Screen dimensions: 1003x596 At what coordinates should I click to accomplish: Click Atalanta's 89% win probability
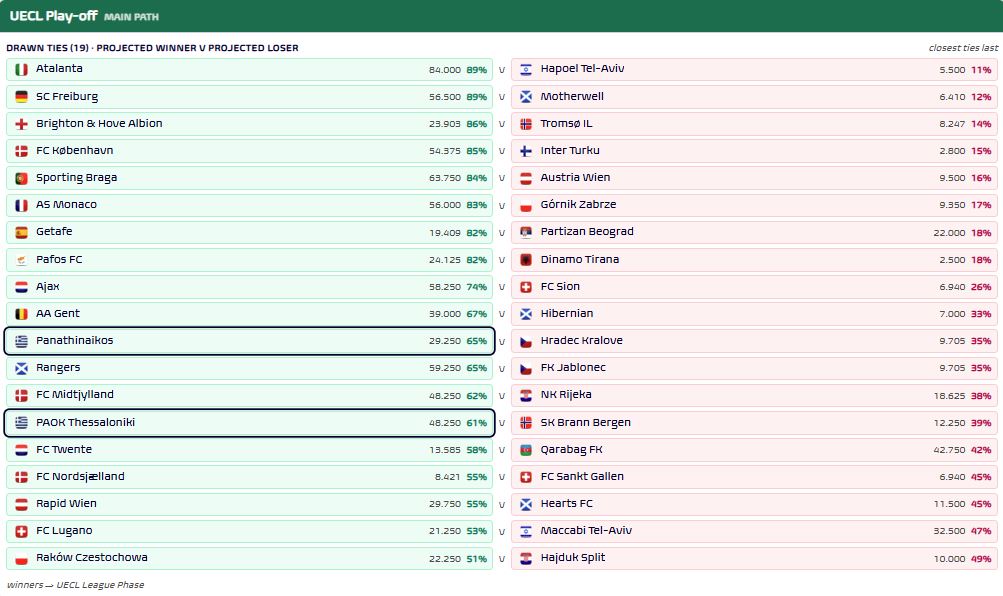477,70
